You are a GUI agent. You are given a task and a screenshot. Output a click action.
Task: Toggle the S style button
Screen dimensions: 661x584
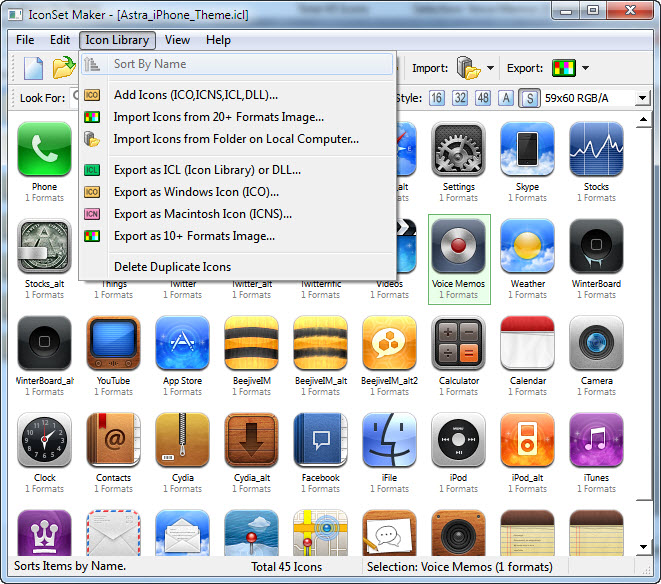point(529,98)
